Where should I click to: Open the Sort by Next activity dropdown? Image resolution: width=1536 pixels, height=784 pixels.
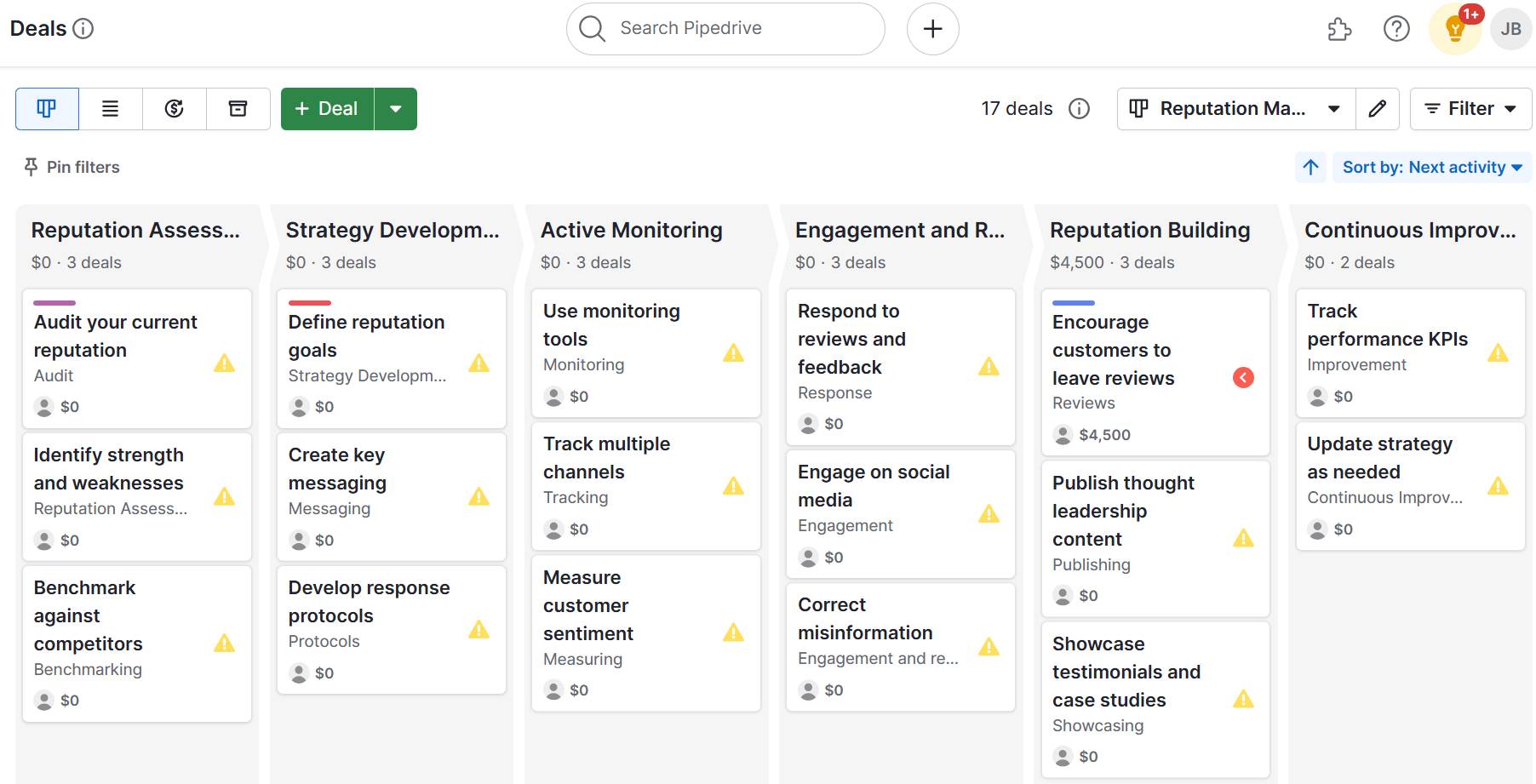click(1431, 167)
